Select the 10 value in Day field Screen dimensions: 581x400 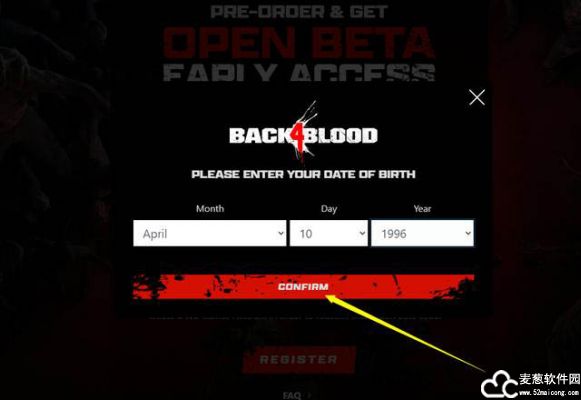(306, 234)
